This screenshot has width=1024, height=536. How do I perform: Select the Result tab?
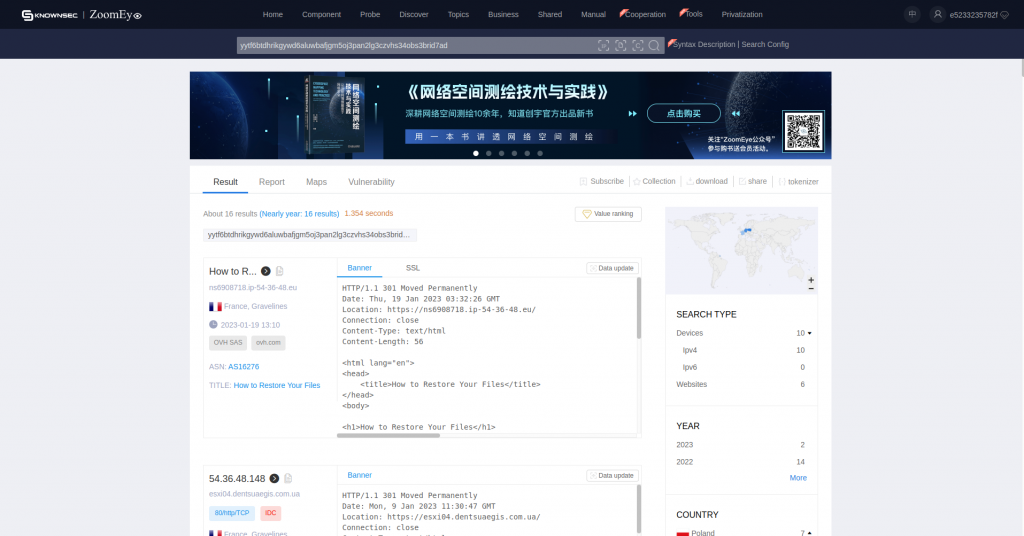225,182
